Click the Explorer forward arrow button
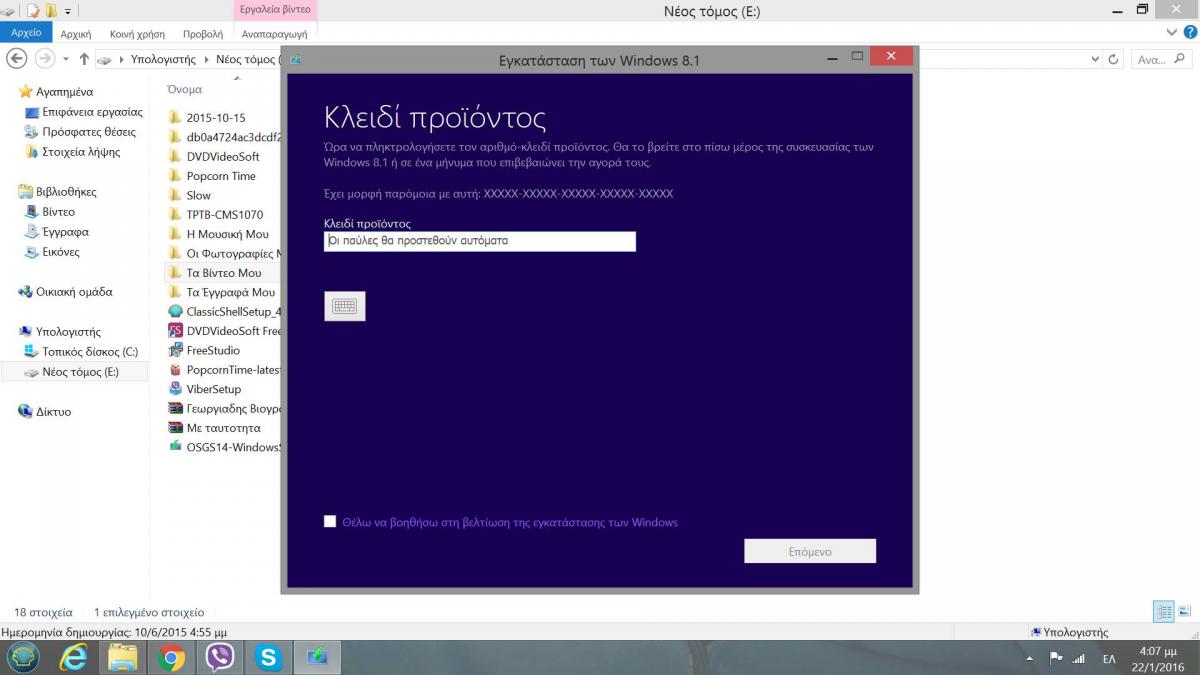The image size is (1200, 675). click(x=44, y=59)
